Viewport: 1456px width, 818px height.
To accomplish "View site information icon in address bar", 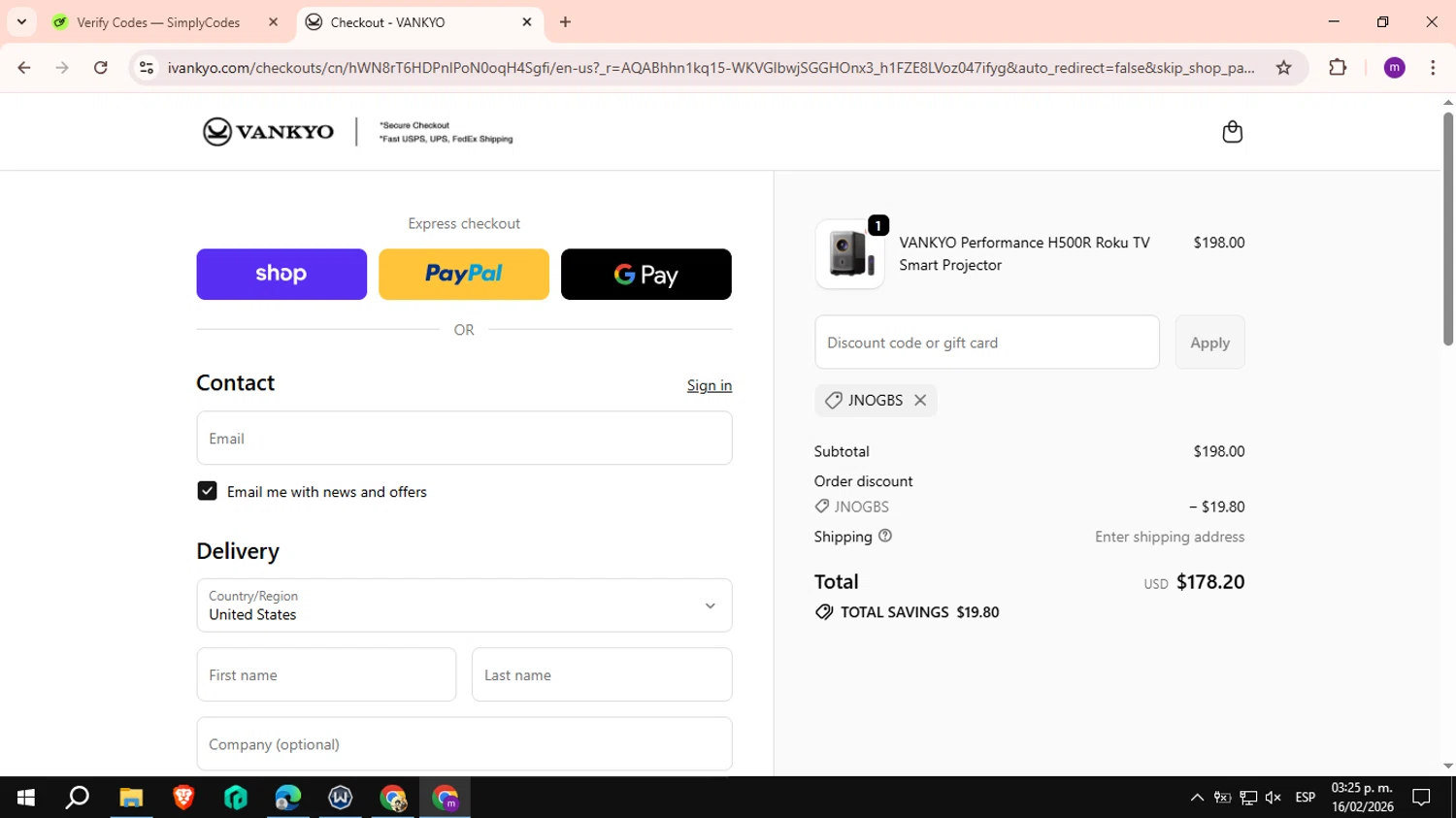I will (x=147, y=68).
